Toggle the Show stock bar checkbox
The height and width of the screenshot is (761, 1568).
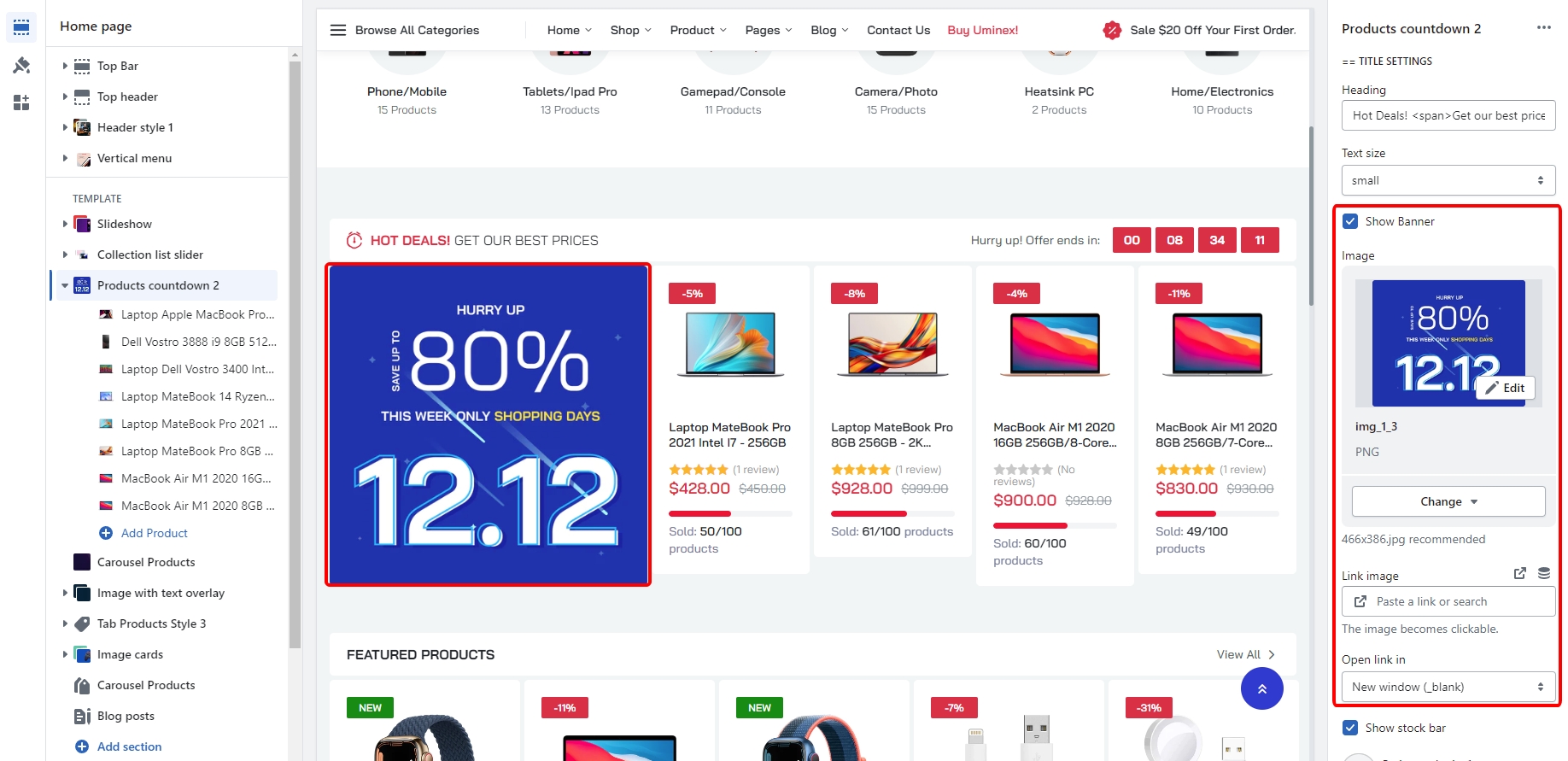point(1350,728)
